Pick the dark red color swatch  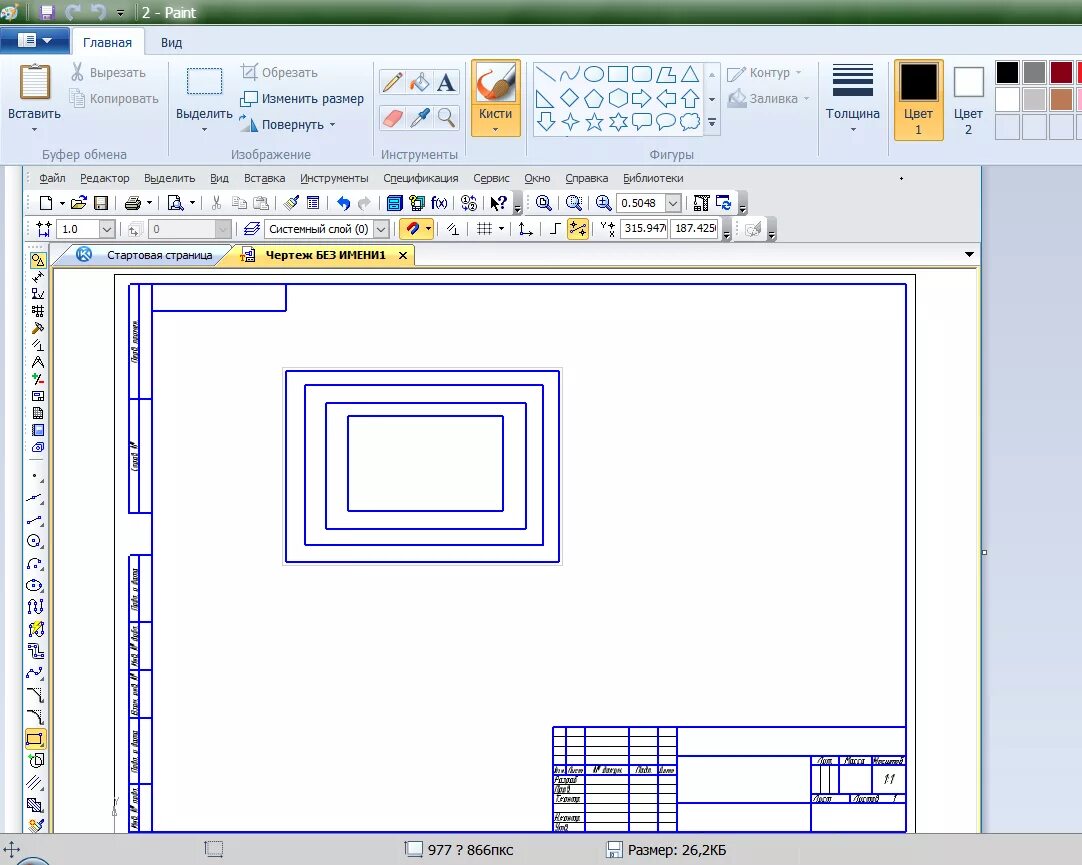click(1061, 72)
